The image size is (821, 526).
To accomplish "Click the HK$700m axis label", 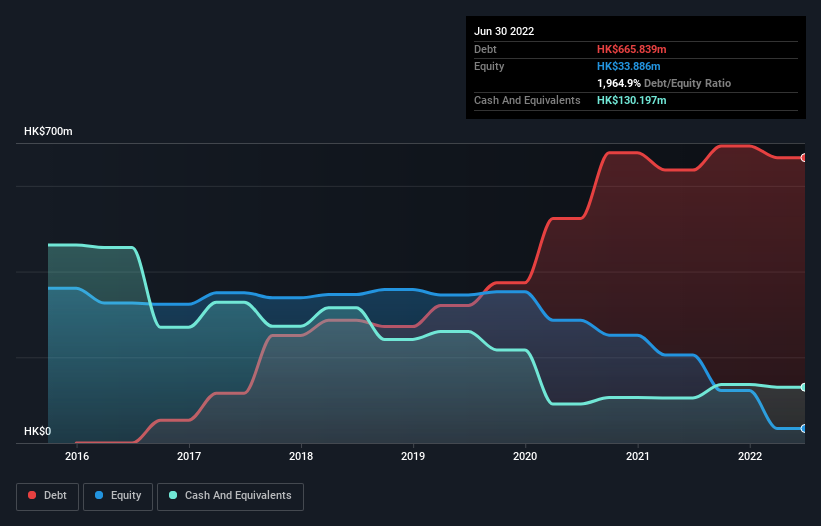I will pyautogui.click(x=48, y=131).
